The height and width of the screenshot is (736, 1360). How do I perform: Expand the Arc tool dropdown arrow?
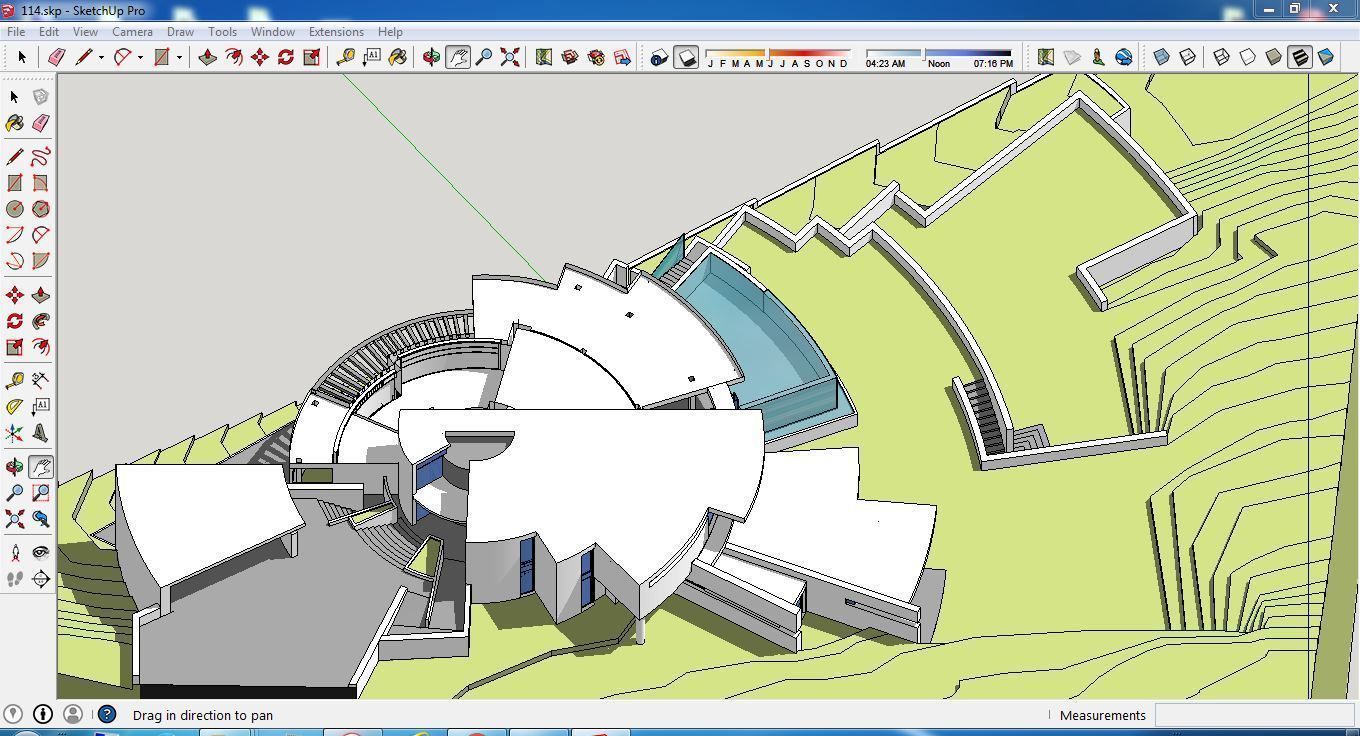pyautogui.click(x=140, y=57)
